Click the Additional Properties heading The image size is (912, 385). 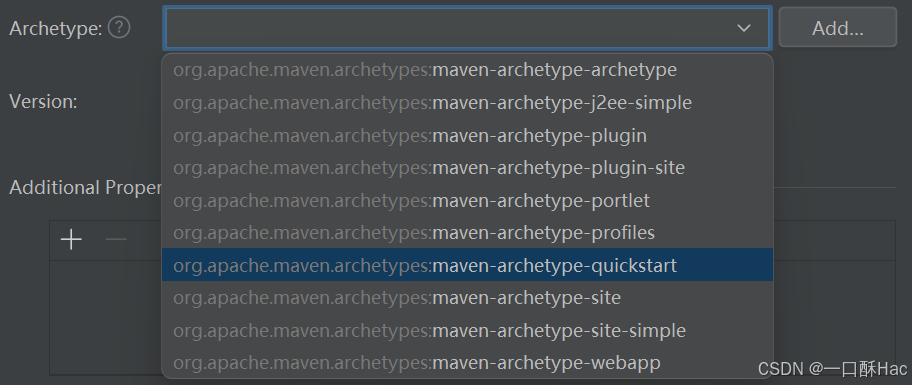click(x=86, y=188)
